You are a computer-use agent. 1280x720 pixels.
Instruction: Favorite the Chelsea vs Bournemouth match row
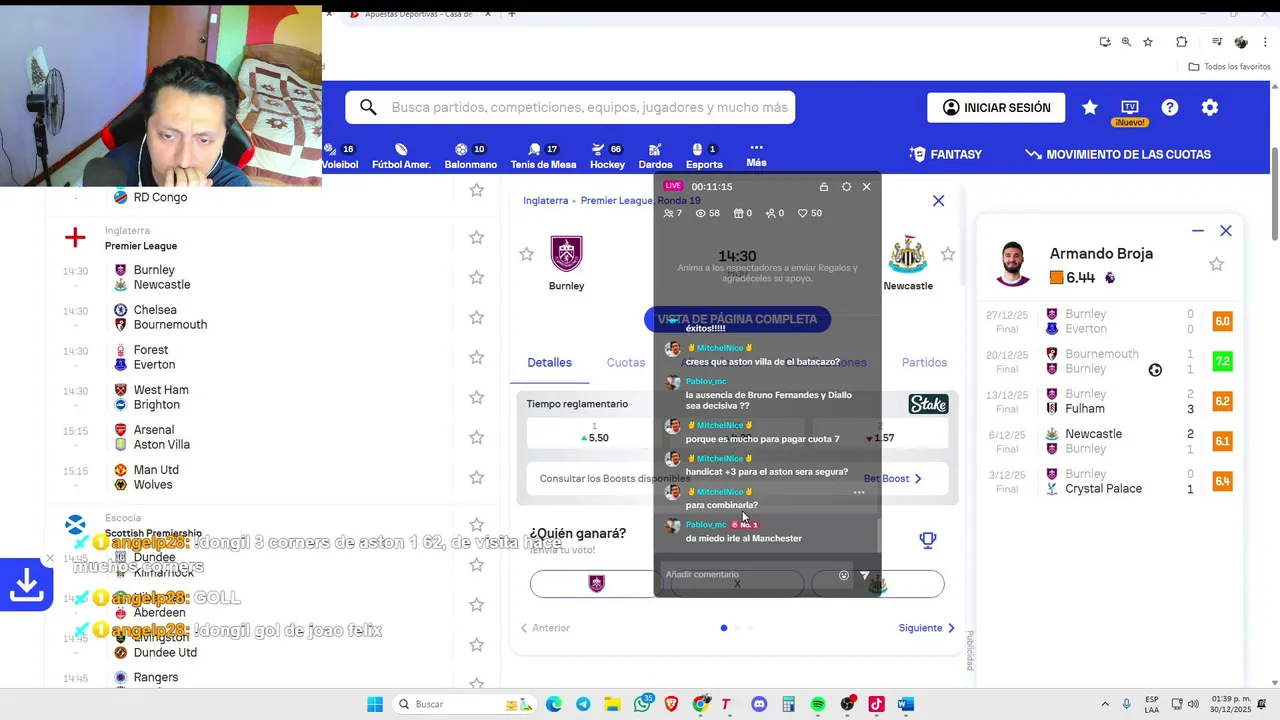pyautogui.click(x=477, y=317)
